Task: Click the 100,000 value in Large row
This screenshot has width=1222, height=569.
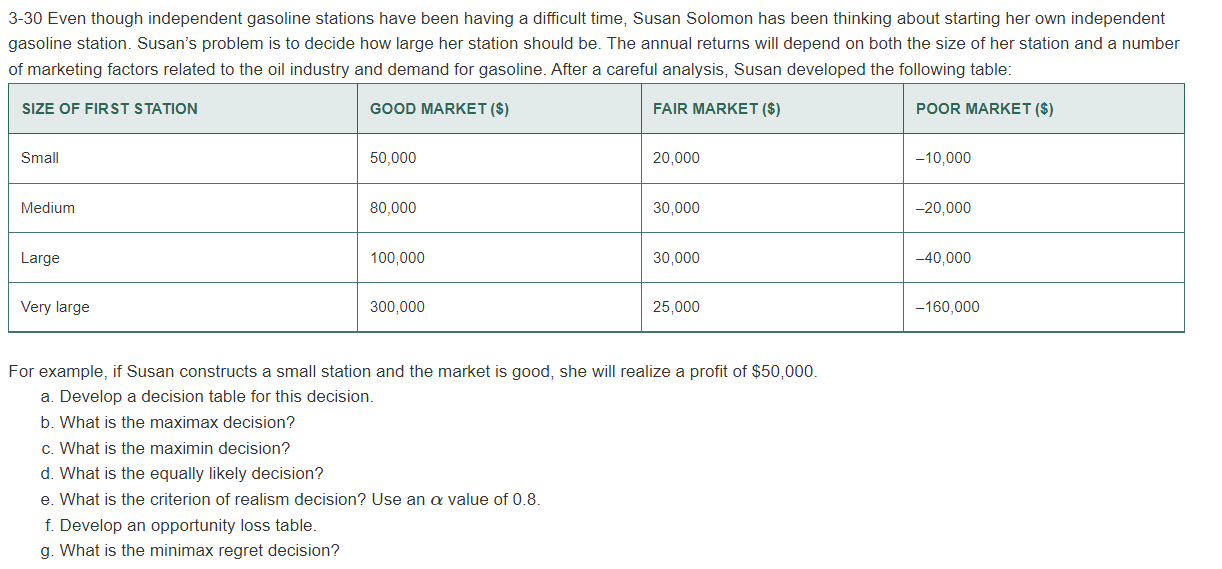Action: (x=397, y=258)
